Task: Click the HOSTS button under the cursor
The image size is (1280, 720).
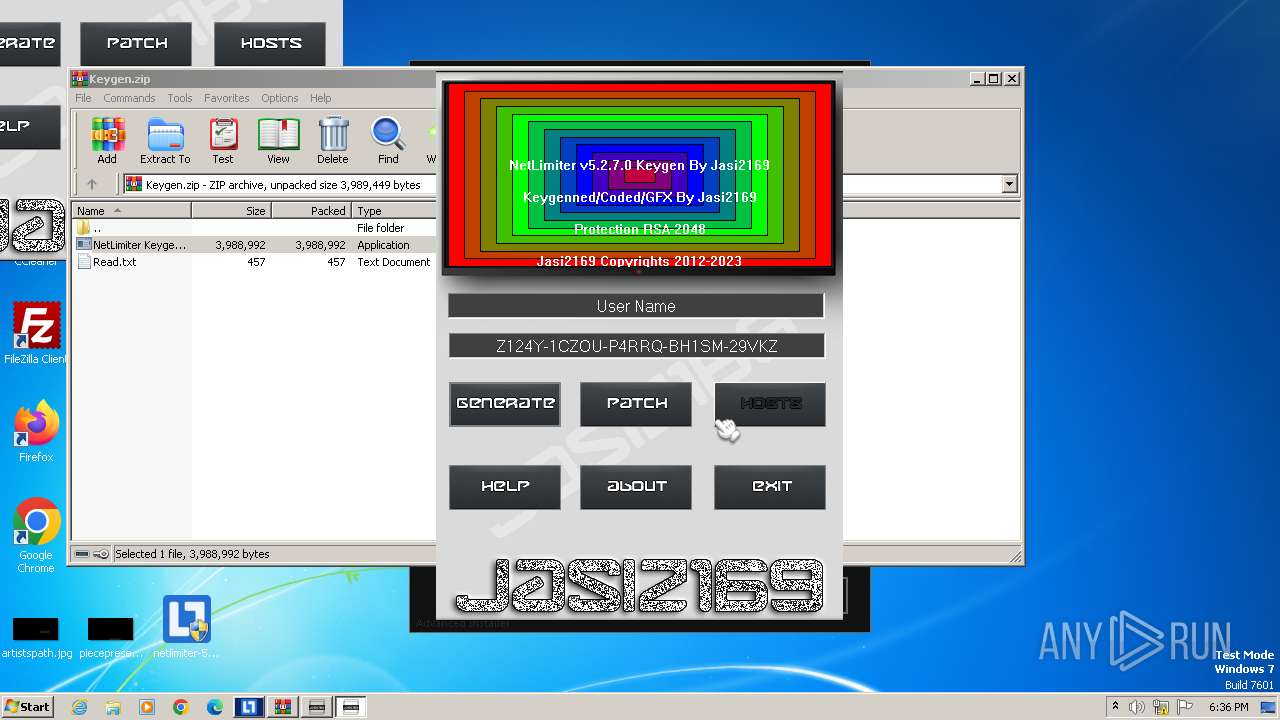Action: tap(770, 404)
